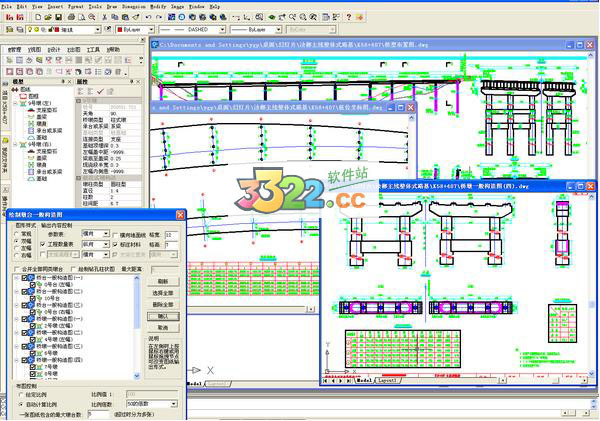
Task: Select the 自动计算比例 radio button
Action: point(22,403)
